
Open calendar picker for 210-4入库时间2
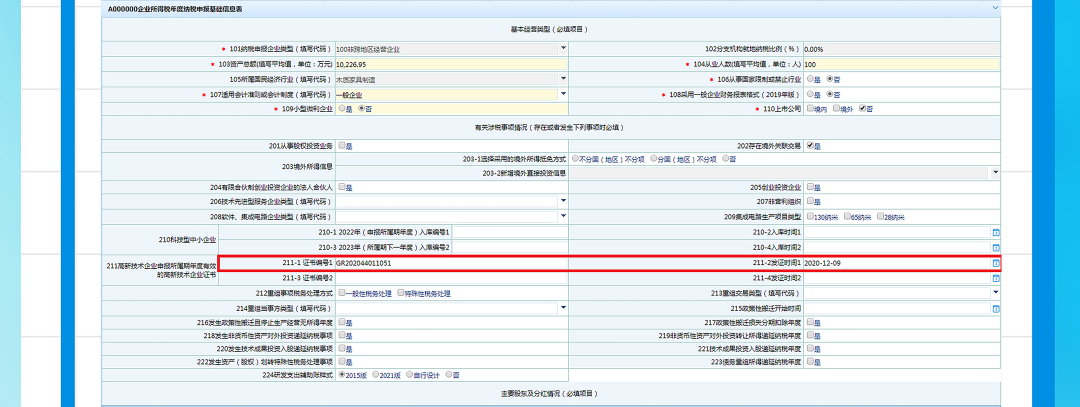(996, 247)
